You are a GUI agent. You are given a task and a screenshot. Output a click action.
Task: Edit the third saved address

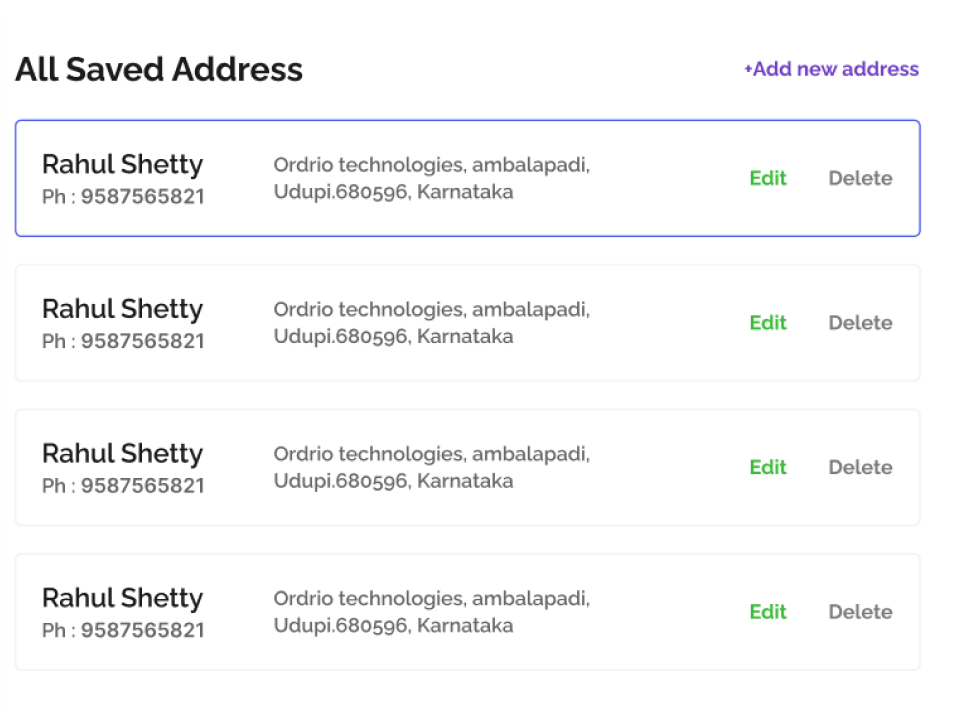click(x=768, y=467)
